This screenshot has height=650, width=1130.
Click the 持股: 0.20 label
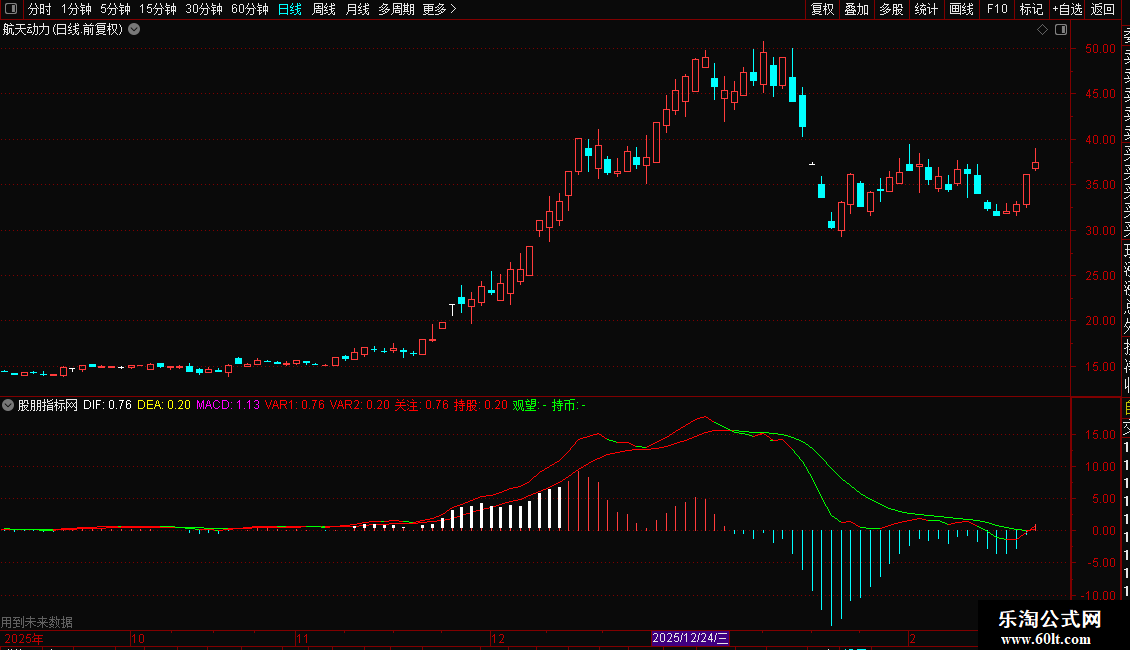[x=481, y=405]
